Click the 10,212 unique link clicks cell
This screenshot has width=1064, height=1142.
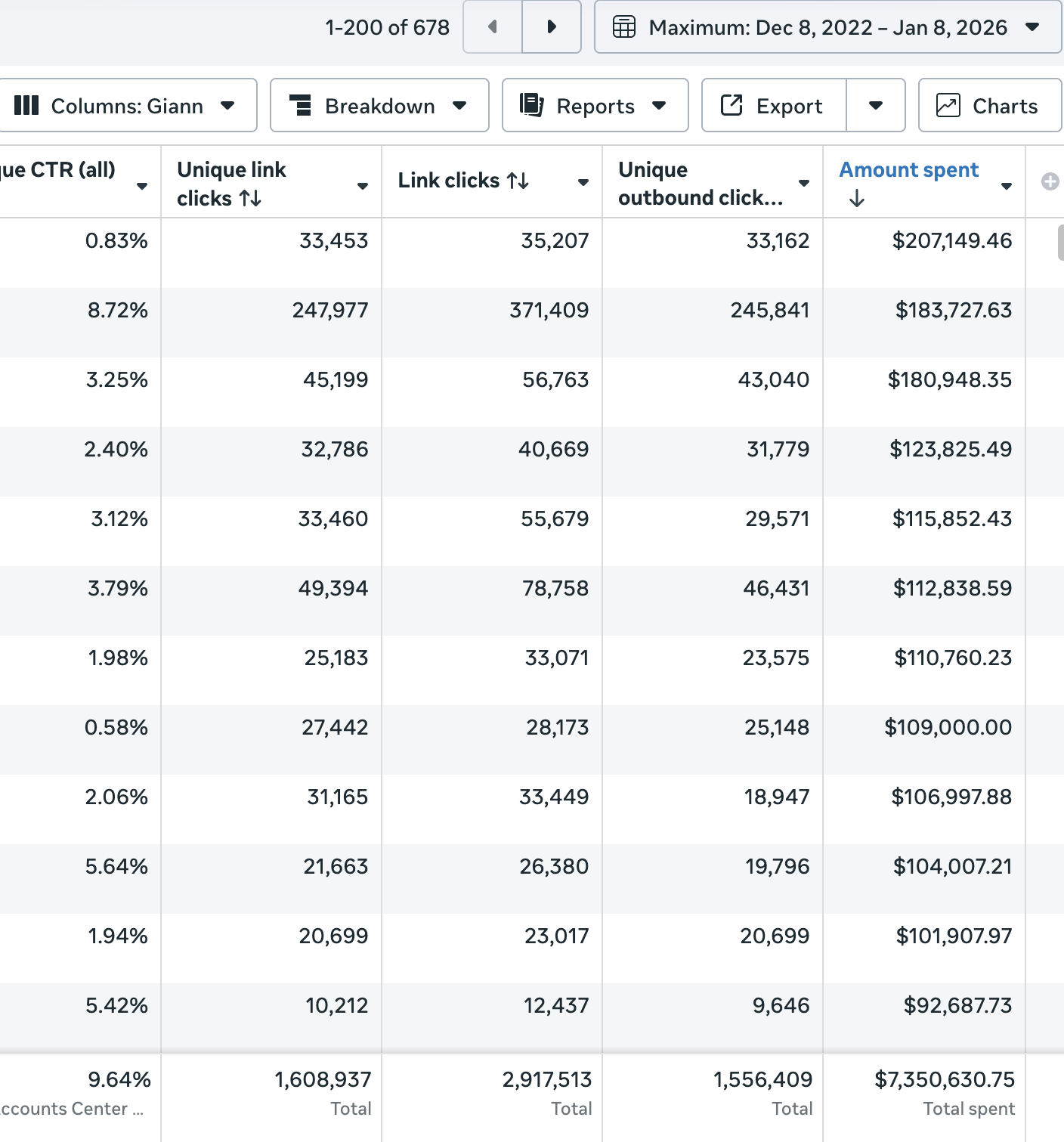click(x=337, y=1006)
